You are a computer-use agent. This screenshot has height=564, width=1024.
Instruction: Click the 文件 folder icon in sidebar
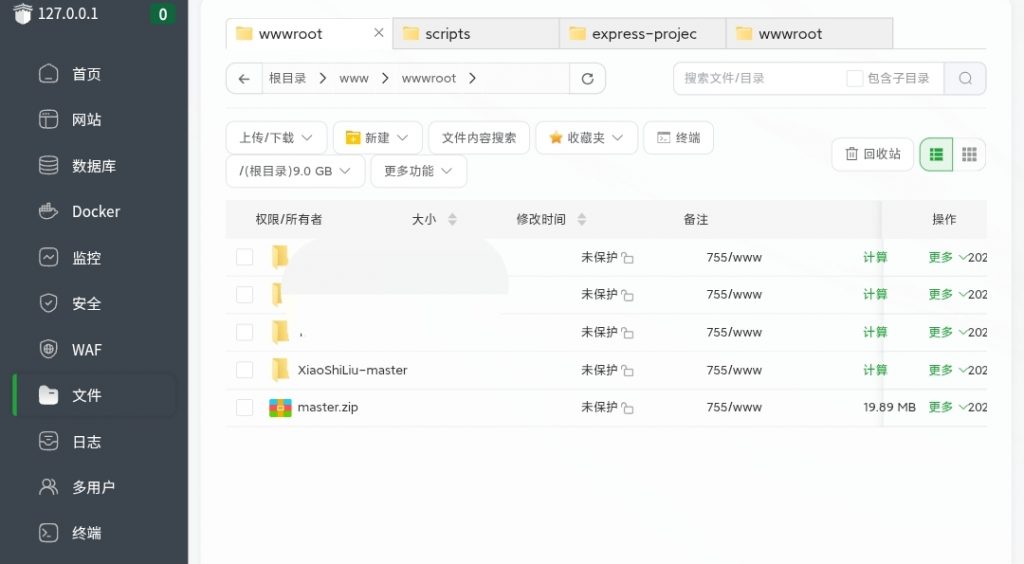(48, 395)
